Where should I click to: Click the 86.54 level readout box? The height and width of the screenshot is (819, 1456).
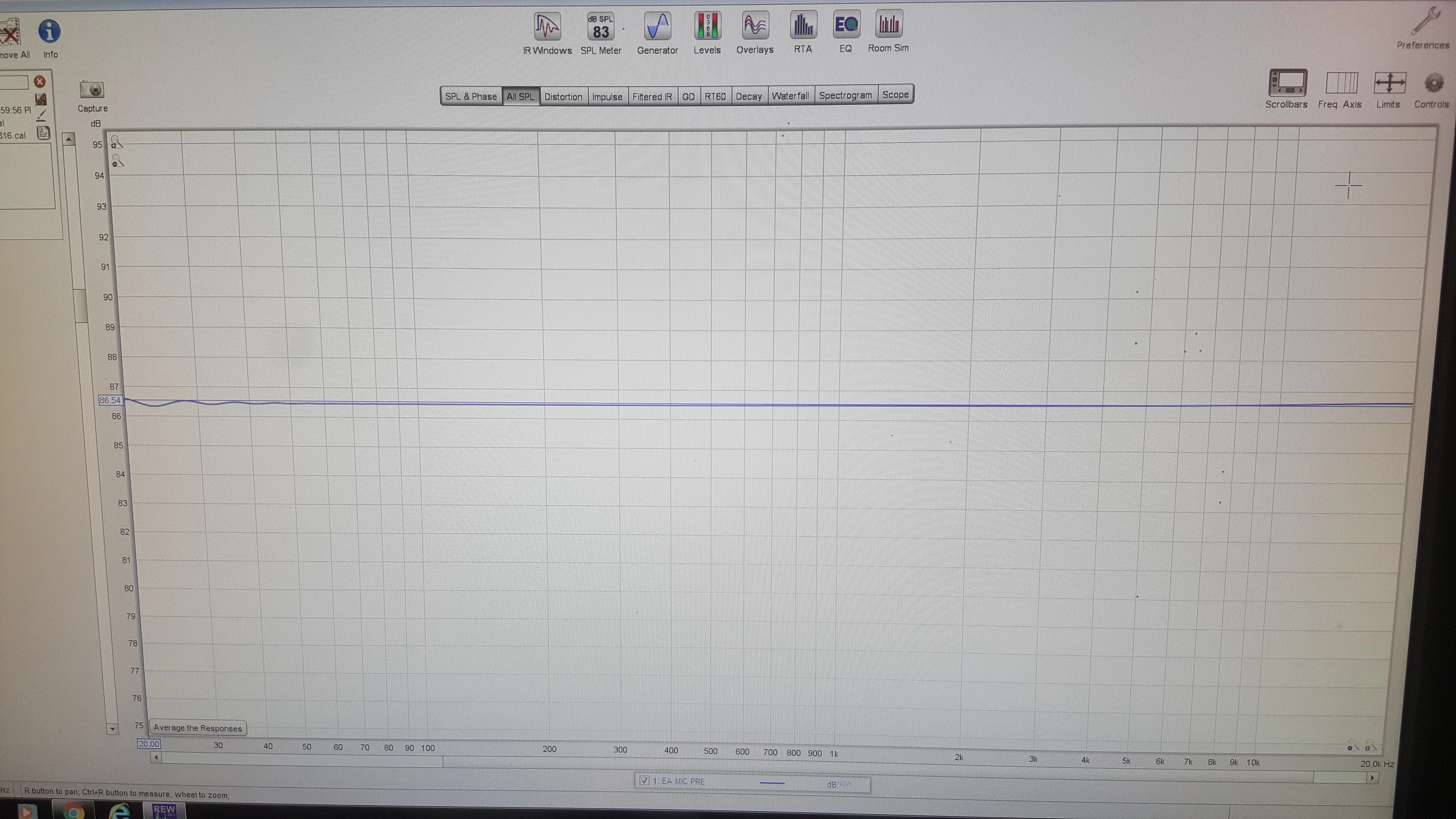pos(110,400)
